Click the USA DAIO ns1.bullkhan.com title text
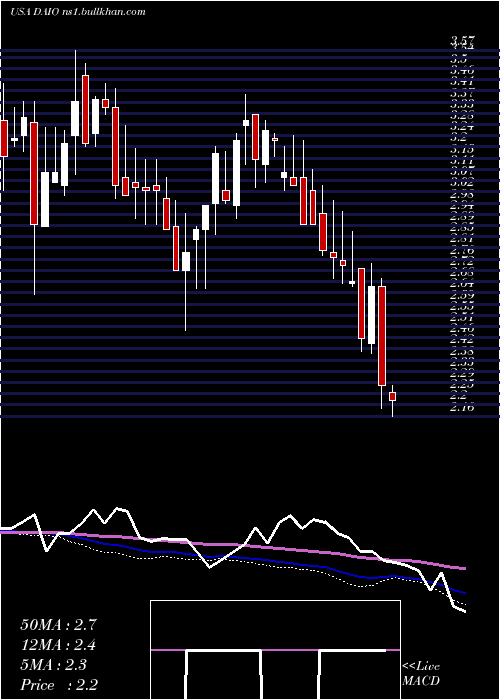 point(78,12)
